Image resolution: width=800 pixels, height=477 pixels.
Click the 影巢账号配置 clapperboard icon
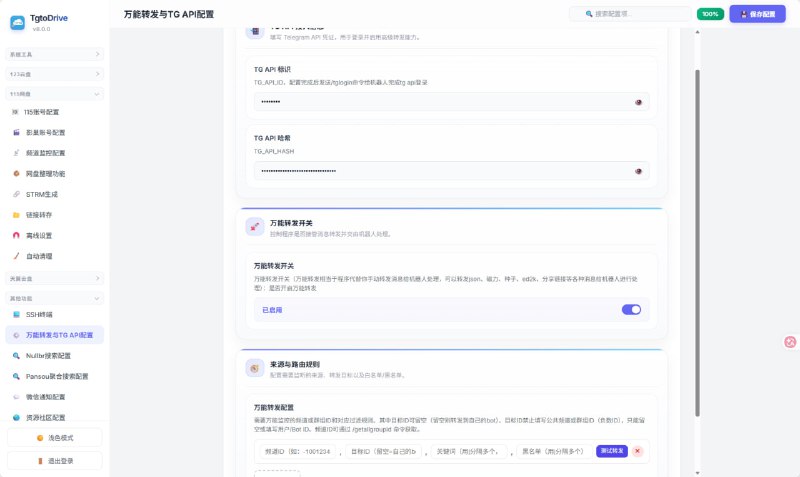point(16,133)
